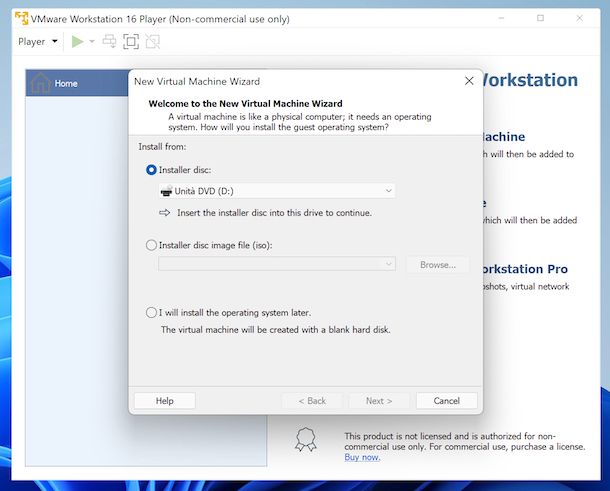
Task: Click the Home house icon
Action: click(x=41, y=82)
